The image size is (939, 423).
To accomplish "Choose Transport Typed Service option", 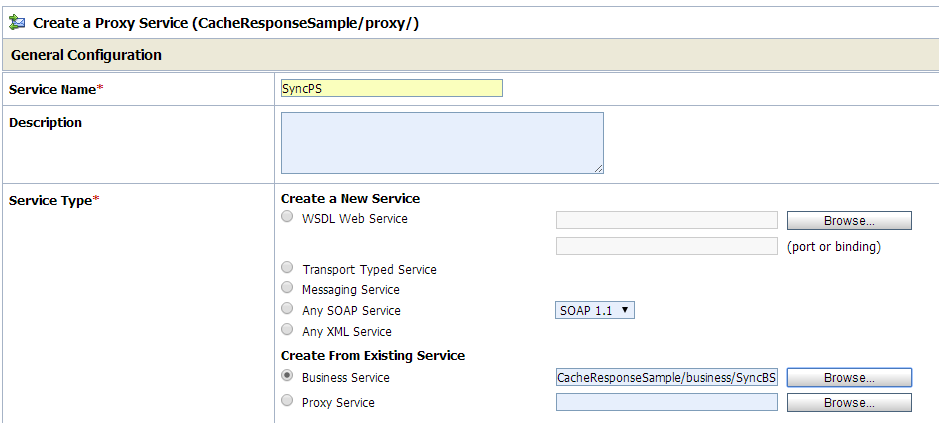I will click(x=288, y=268).
